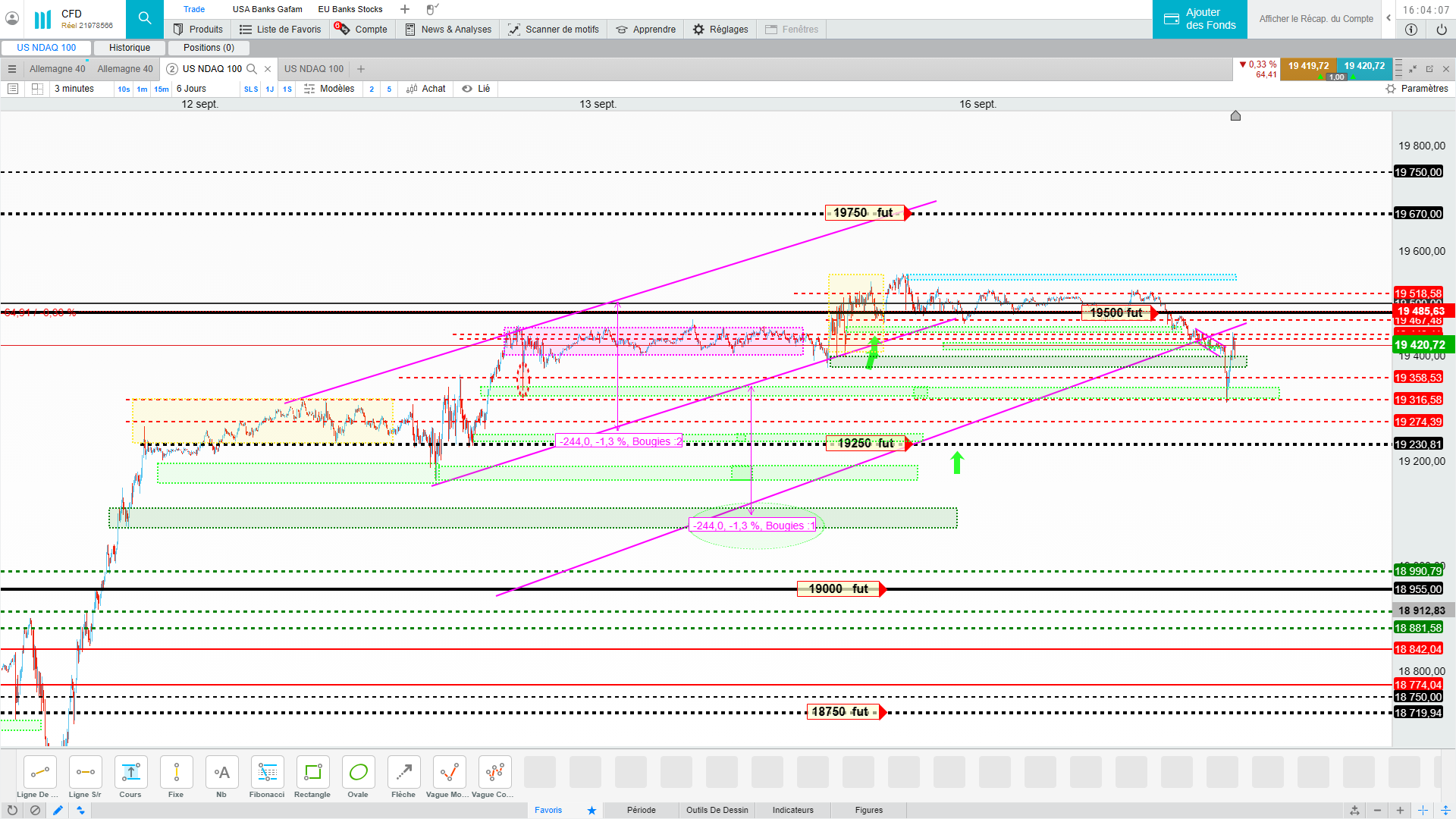Viewport: 1456px width, 819px height.
Task: Toggle the Favoris star button
Action: coord(591,810)
